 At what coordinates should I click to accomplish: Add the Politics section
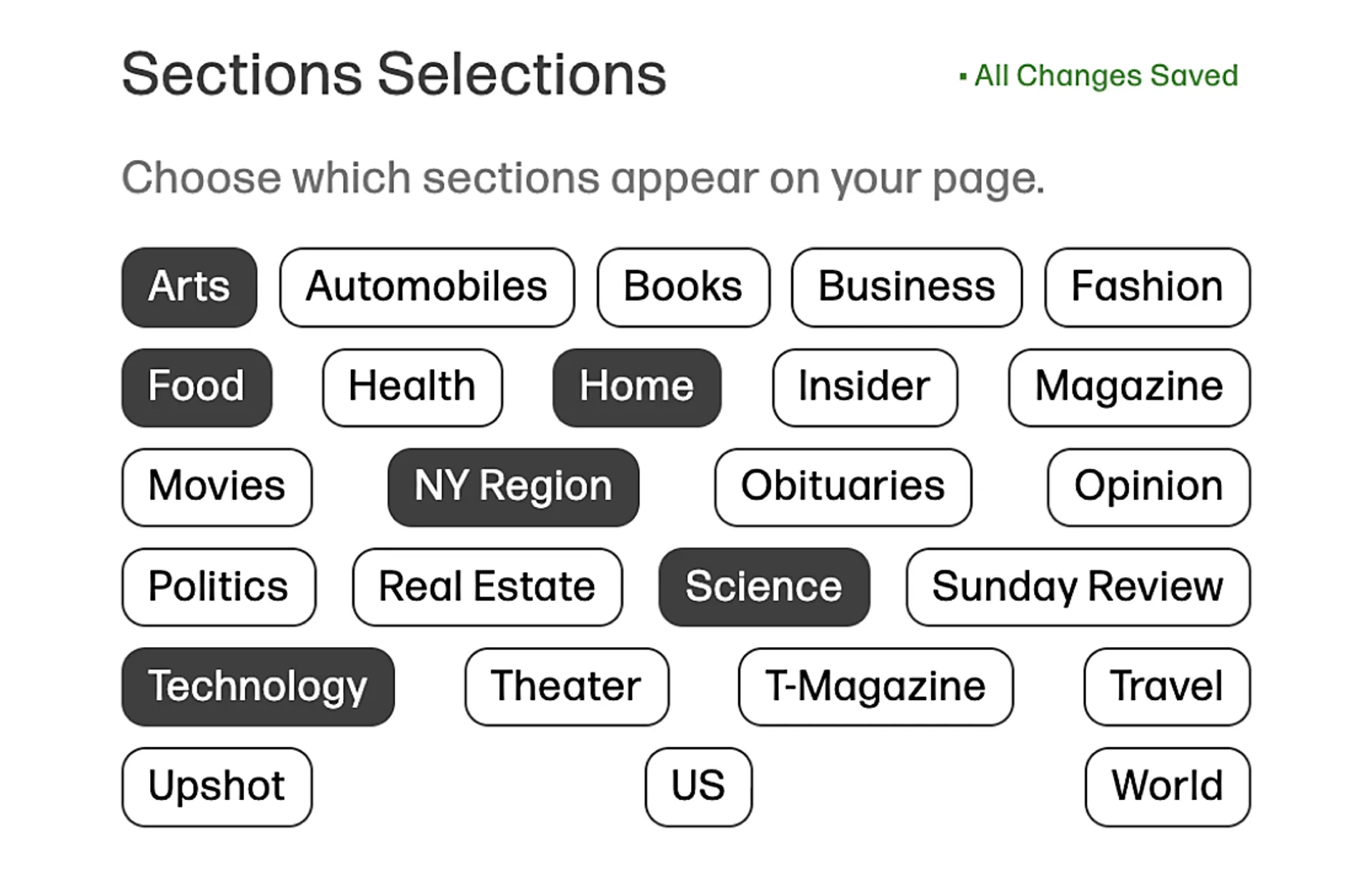click(x=219, y=587)
